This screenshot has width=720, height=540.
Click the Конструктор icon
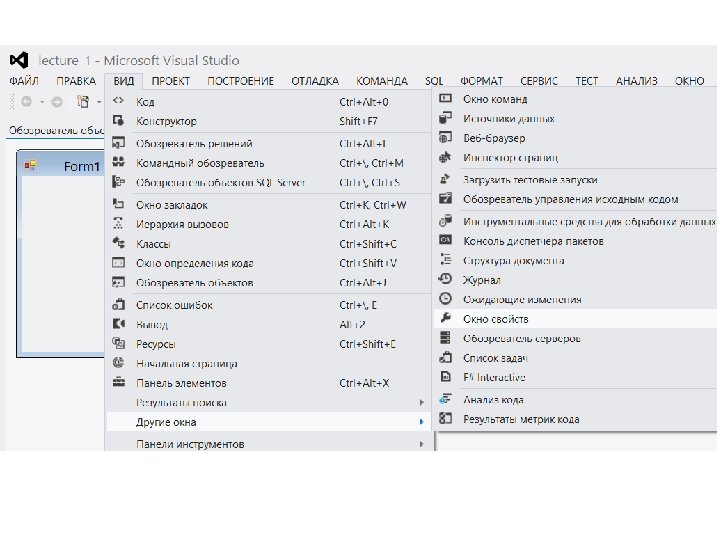[118, 121]
